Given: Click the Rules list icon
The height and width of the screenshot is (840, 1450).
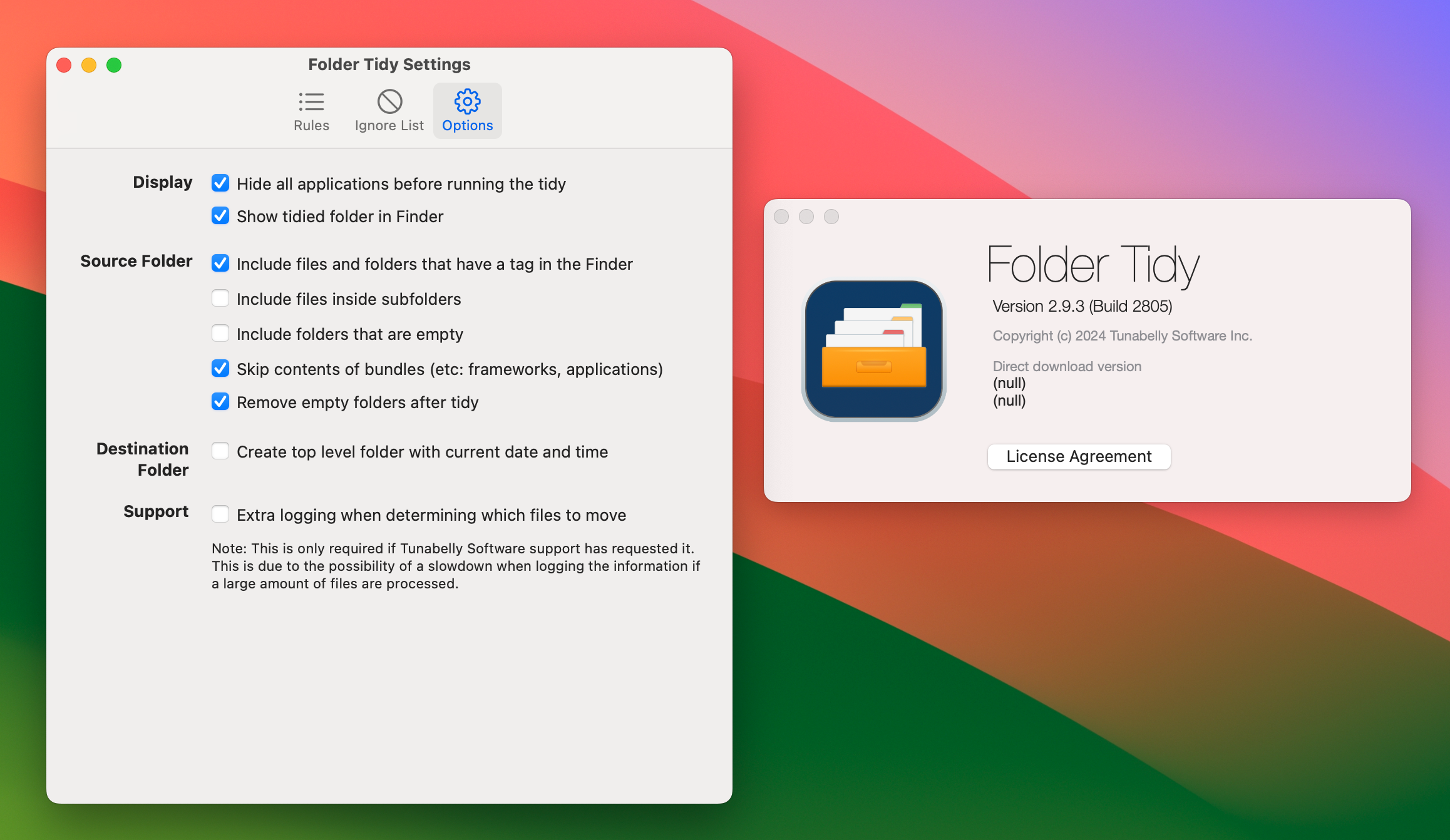Looking at the screenshot, I should 311,101.
